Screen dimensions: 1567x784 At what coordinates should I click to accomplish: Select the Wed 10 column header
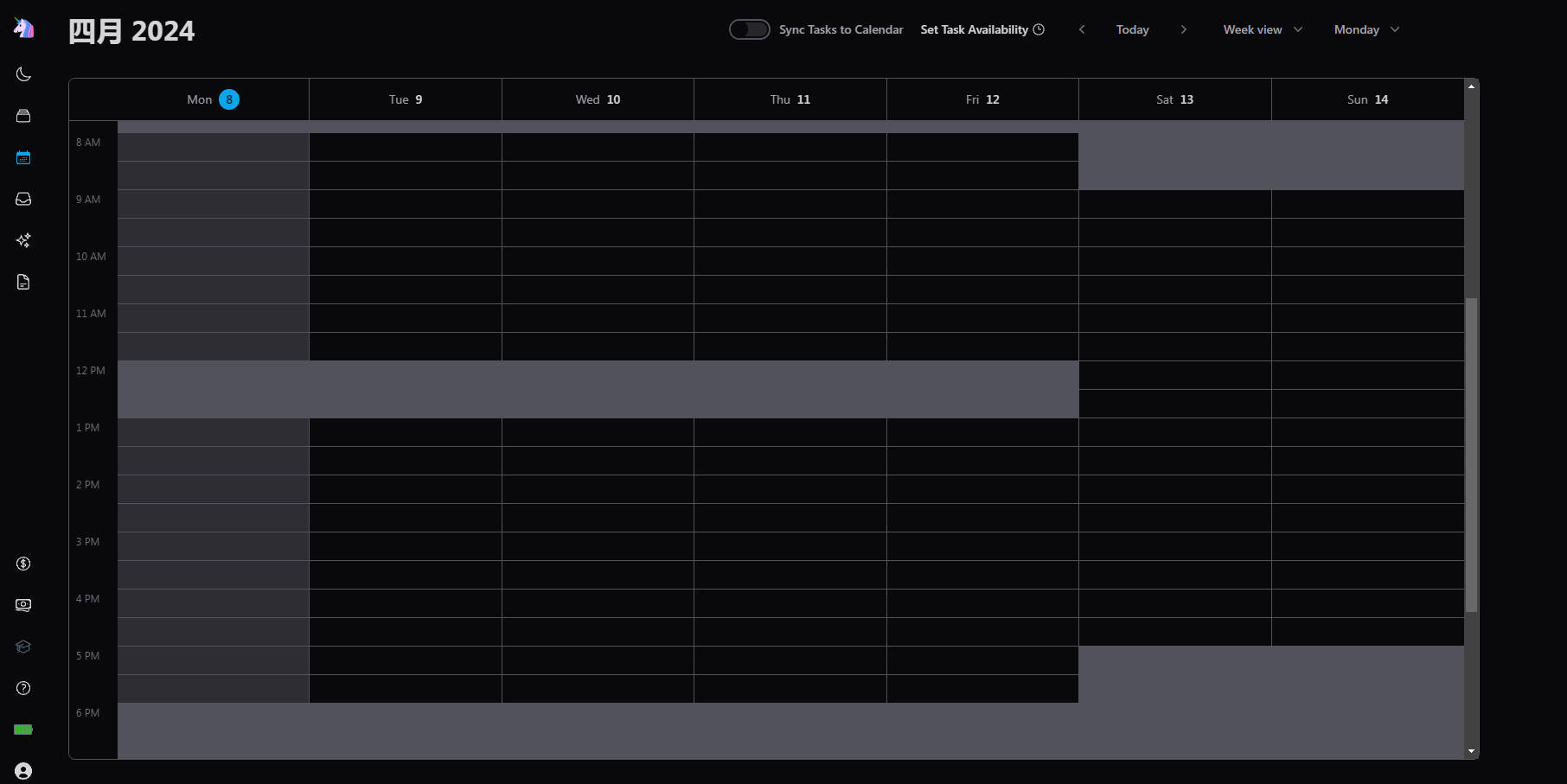click(x=598, y=99)
